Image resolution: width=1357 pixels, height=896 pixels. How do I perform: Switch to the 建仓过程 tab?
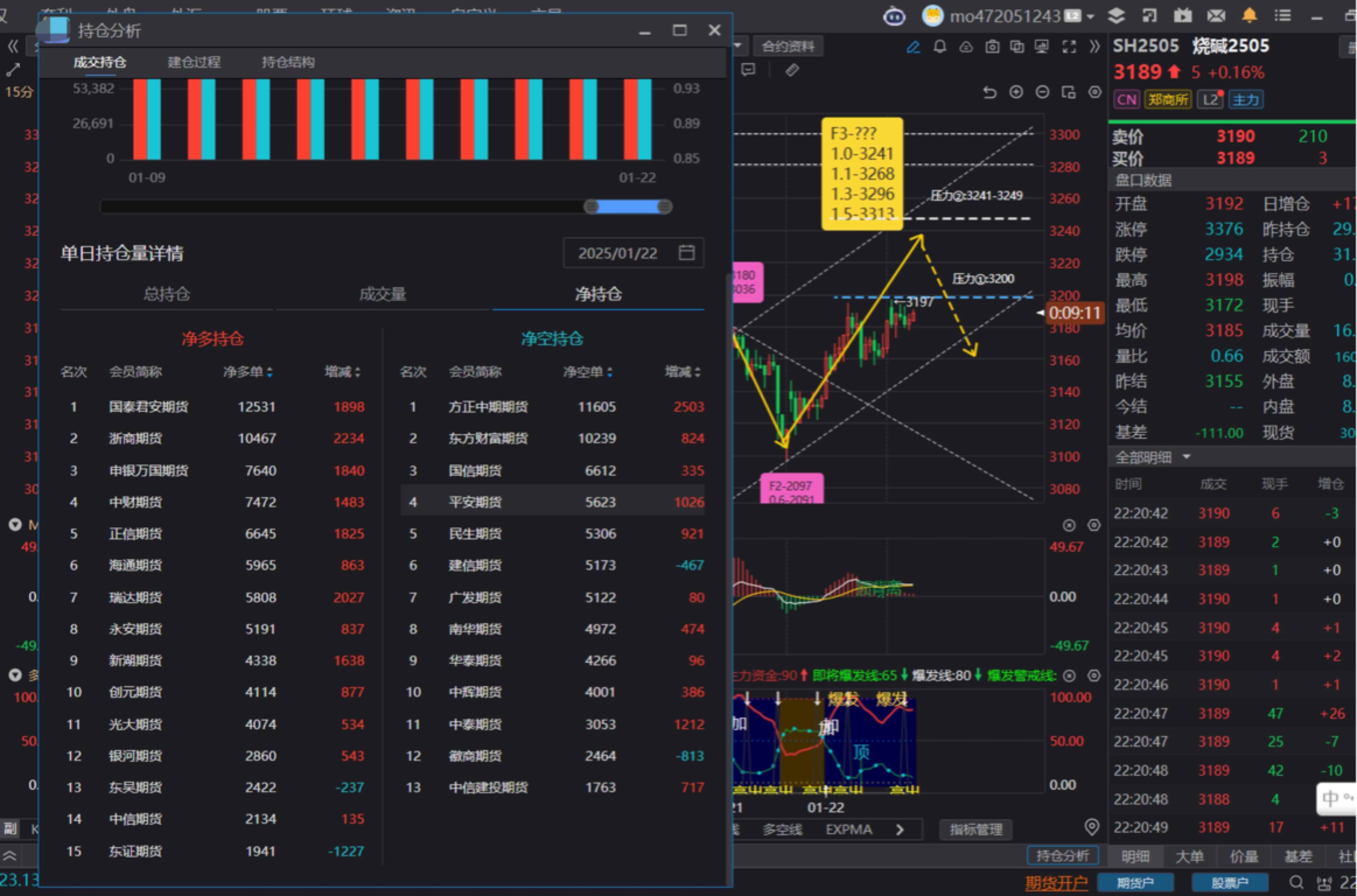pos(194,62)
